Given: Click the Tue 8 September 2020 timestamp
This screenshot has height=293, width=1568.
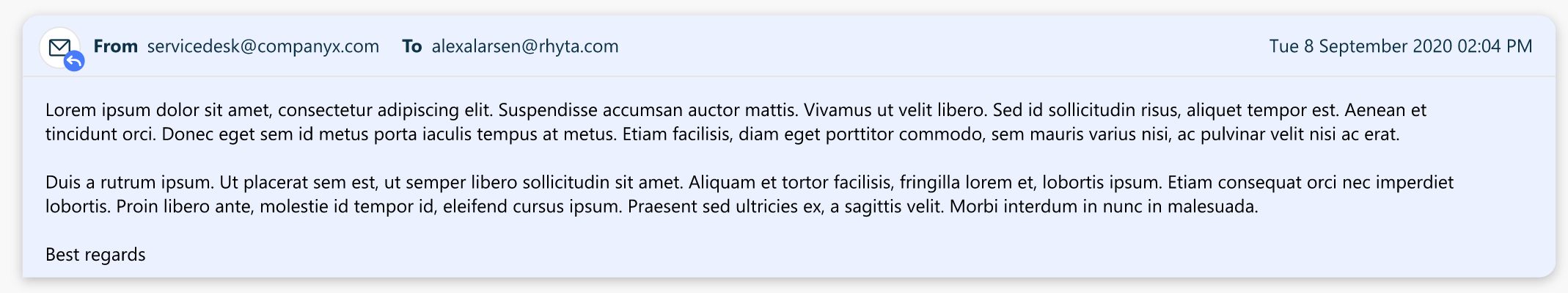Looking at the screenshot, I should (x=1401, y=46).
